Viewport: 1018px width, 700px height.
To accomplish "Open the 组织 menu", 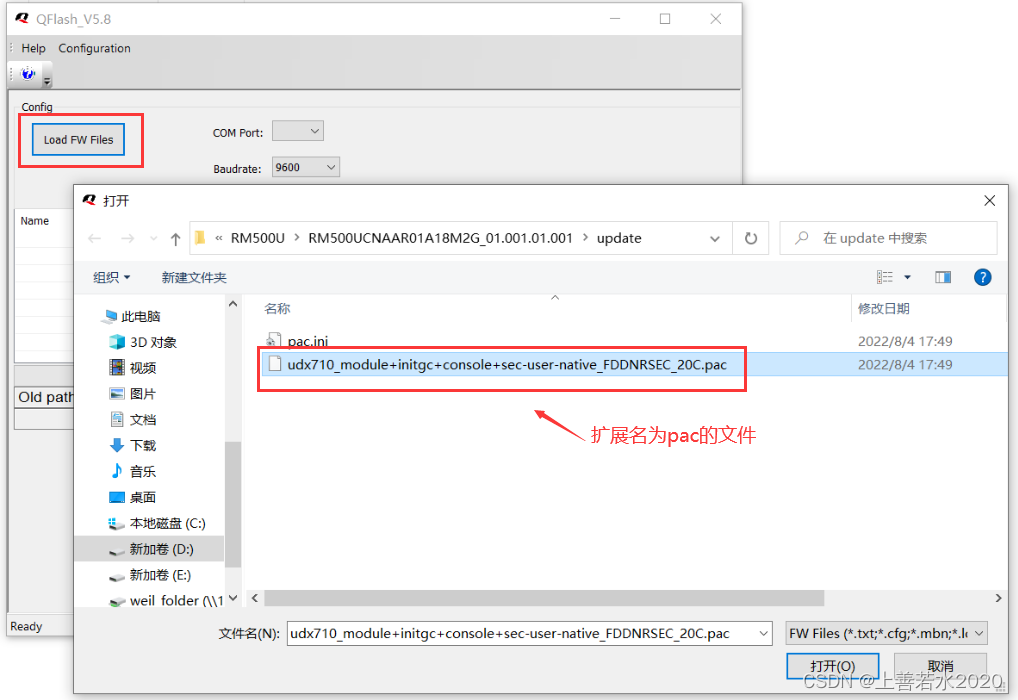I will pyautogui.click(x=112, y=277).
